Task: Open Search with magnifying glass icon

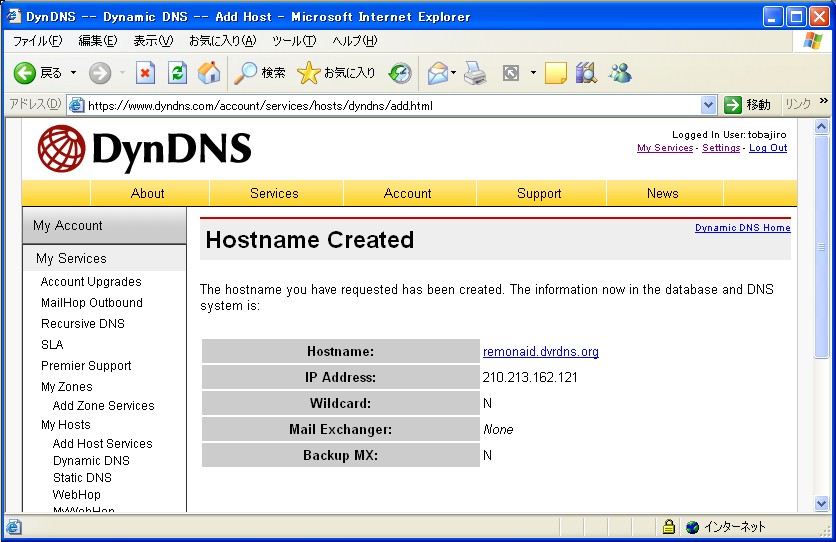Action: (245, 73)
